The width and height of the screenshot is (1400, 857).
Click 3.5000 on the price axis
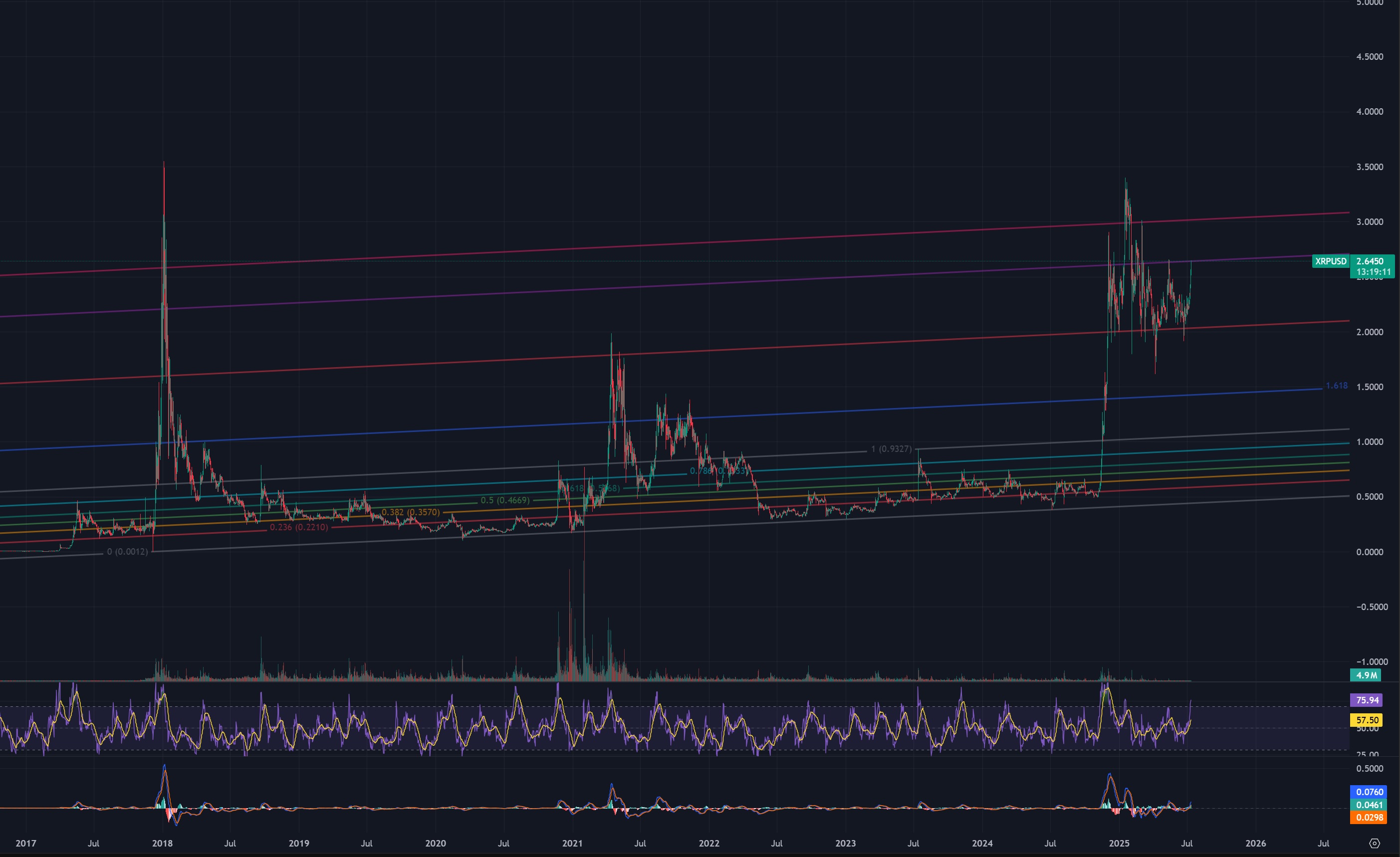coord(1370,167)
